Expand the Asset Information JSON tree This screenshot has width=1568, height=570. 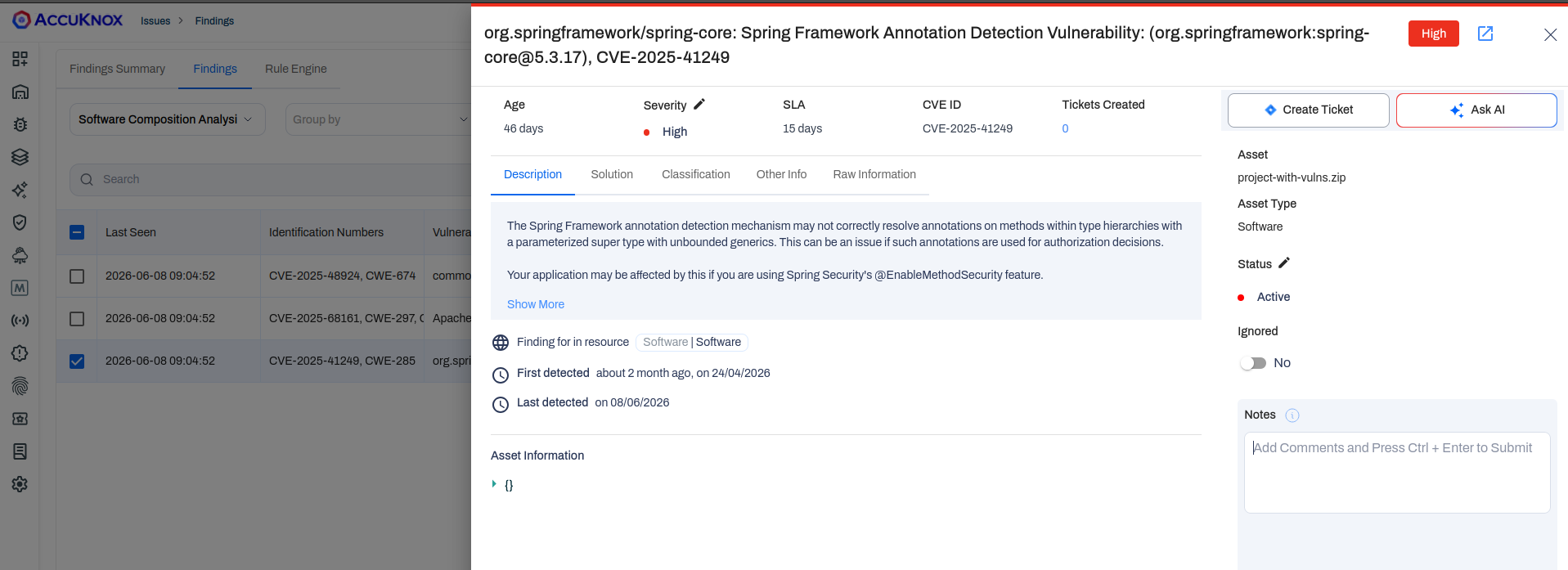[494, 484]
